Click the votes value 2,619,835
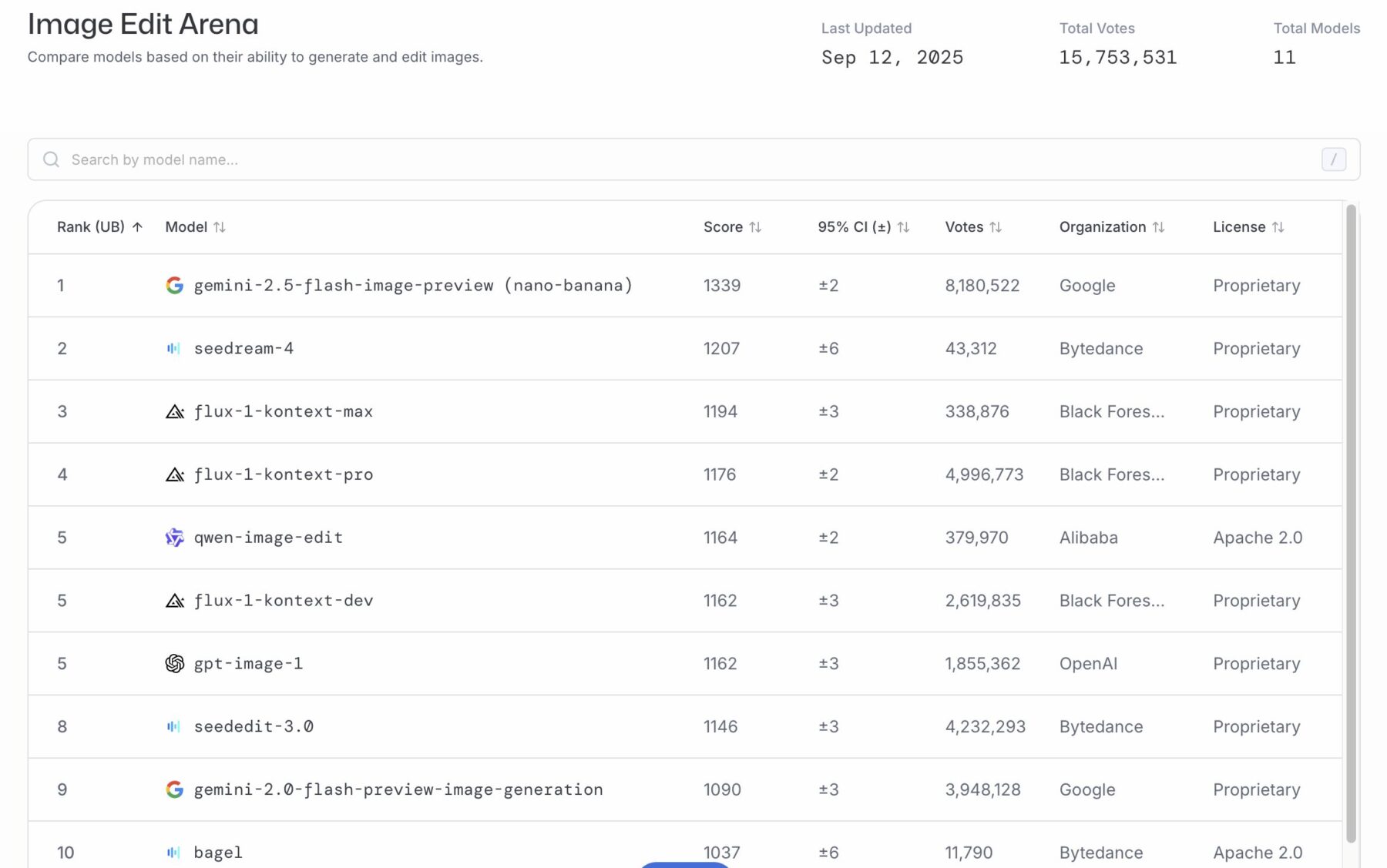The image size is (1387, 868). (x=982, y=601)
